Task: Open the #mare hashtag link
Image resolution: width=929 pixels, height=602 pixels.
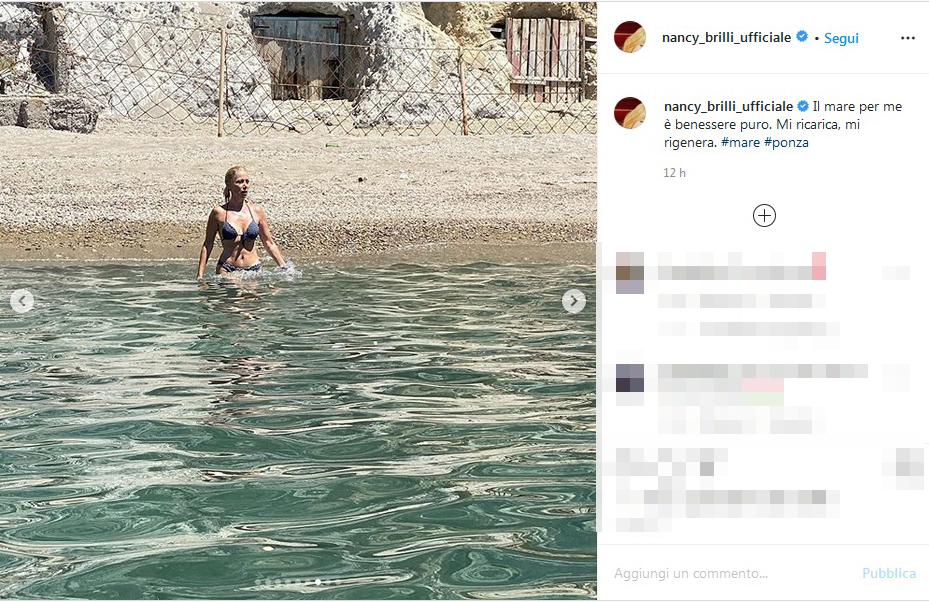Action: point(740,142)
